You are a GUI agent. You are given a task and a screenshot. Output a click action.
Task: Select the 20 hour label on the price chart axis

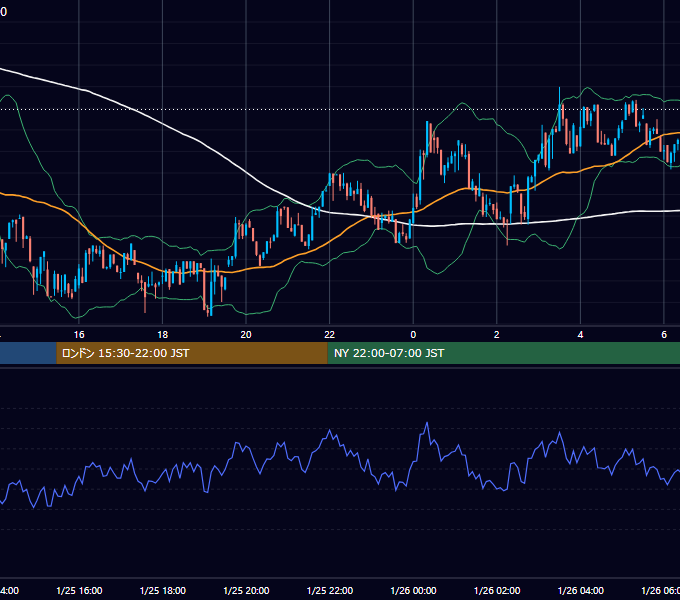tap(246, 335)
